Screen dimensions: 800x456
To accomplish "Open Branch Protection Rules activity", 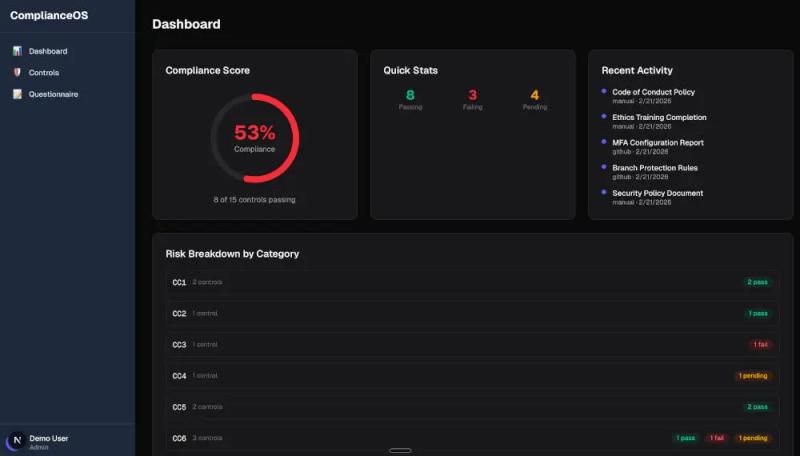I will click(x=655, y=168).
